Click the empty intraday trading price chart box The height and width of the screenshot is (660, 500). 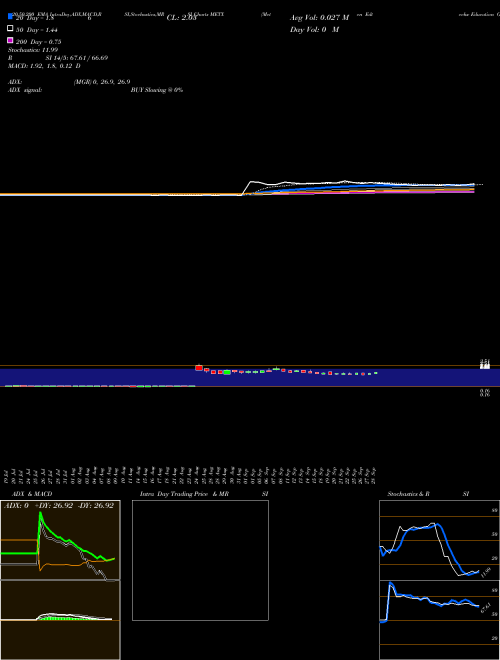[200, 560]
